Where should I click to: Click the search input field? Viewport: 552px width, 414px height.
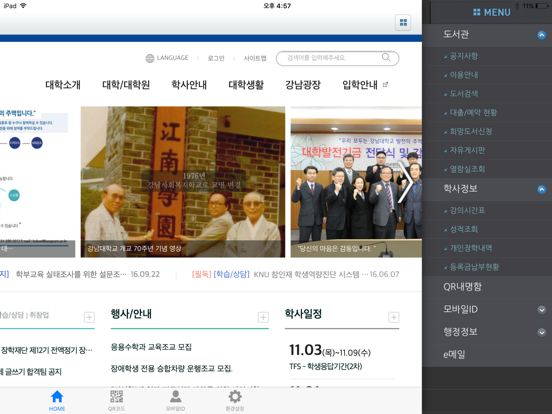pyautogui.click(x=337, y=58)
